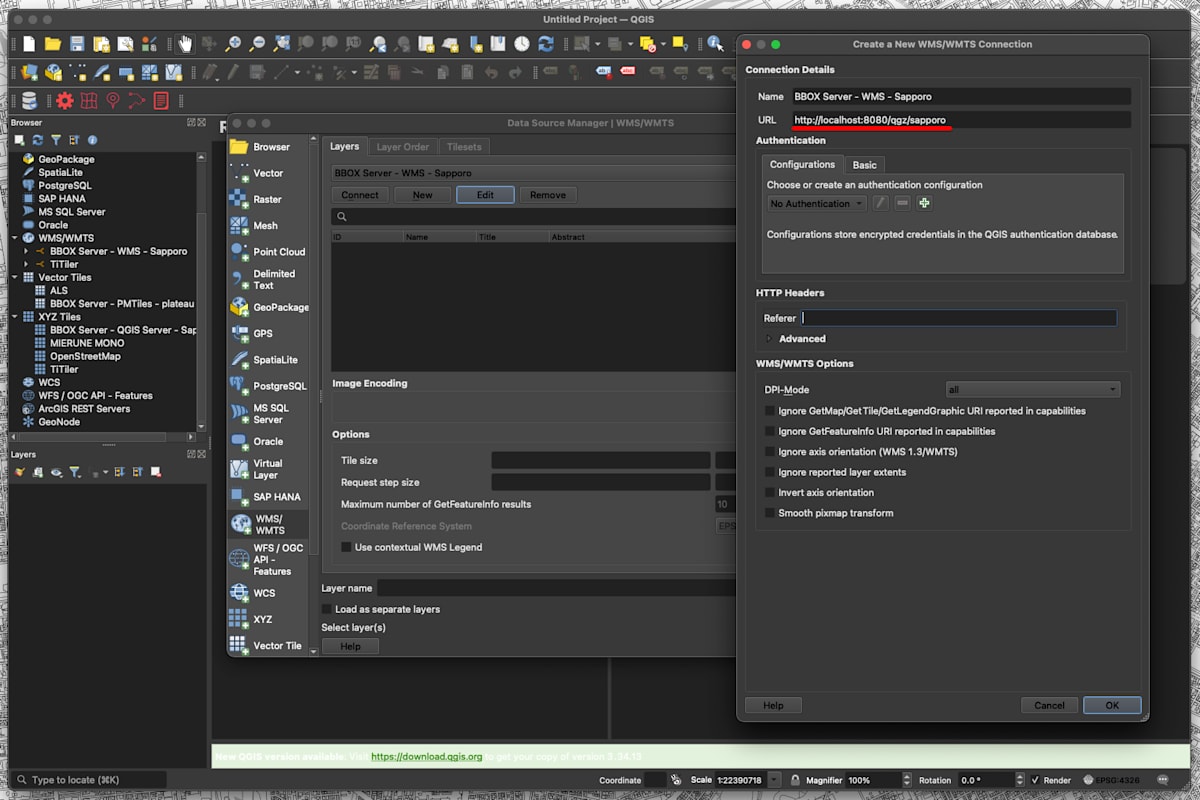Click the Zoom Full extent icon
Image resolution: width=1200 pixels, height=800 pixels.
(x=281, y=44)
